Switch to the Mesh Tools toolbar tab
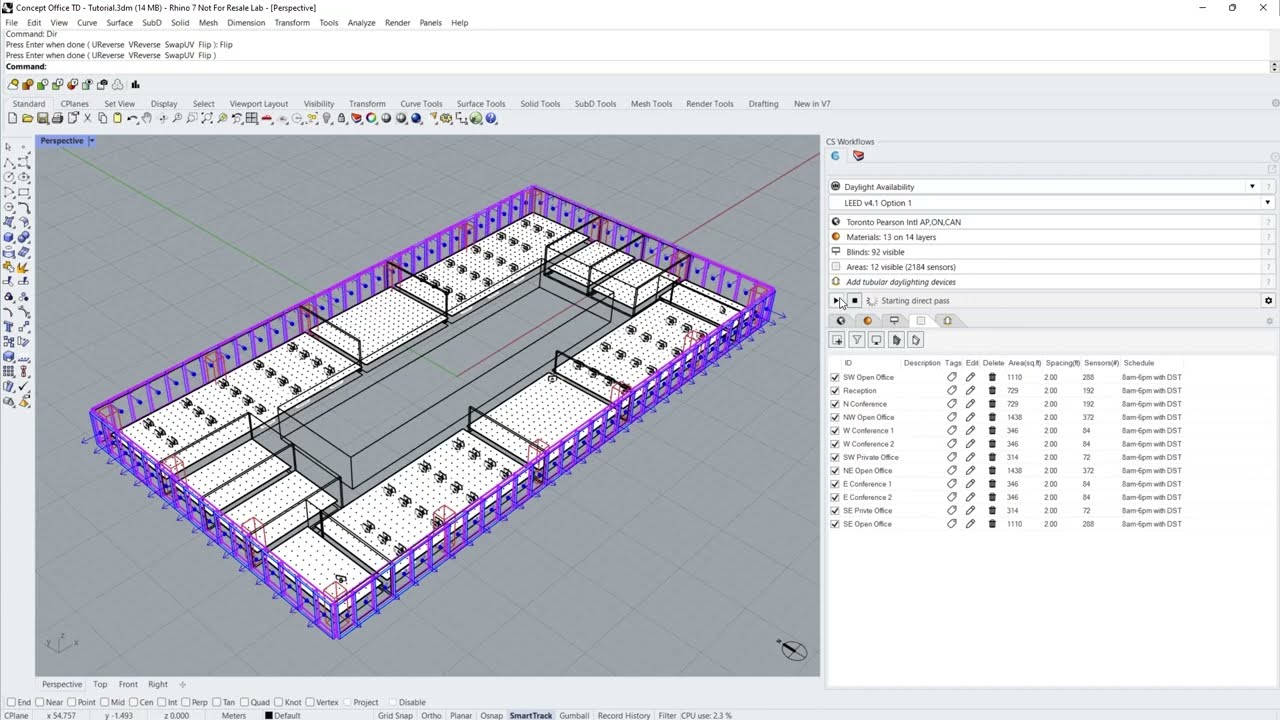 [651, 104]
